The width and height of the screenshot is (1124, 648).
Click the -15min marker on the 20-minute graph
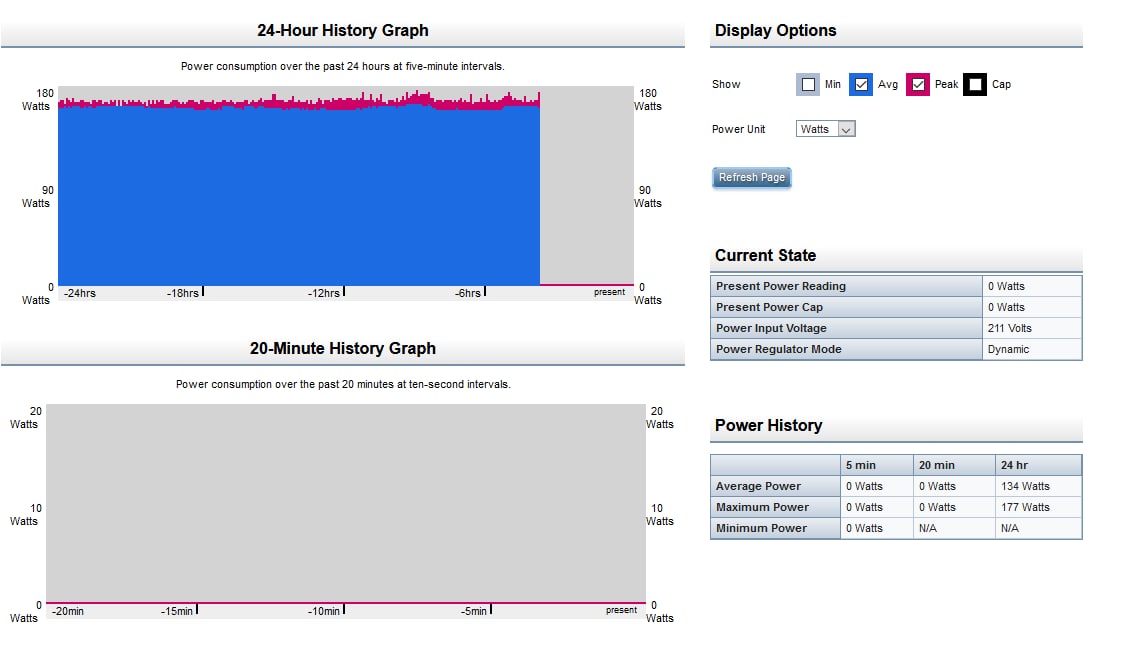tap(177, 611)
